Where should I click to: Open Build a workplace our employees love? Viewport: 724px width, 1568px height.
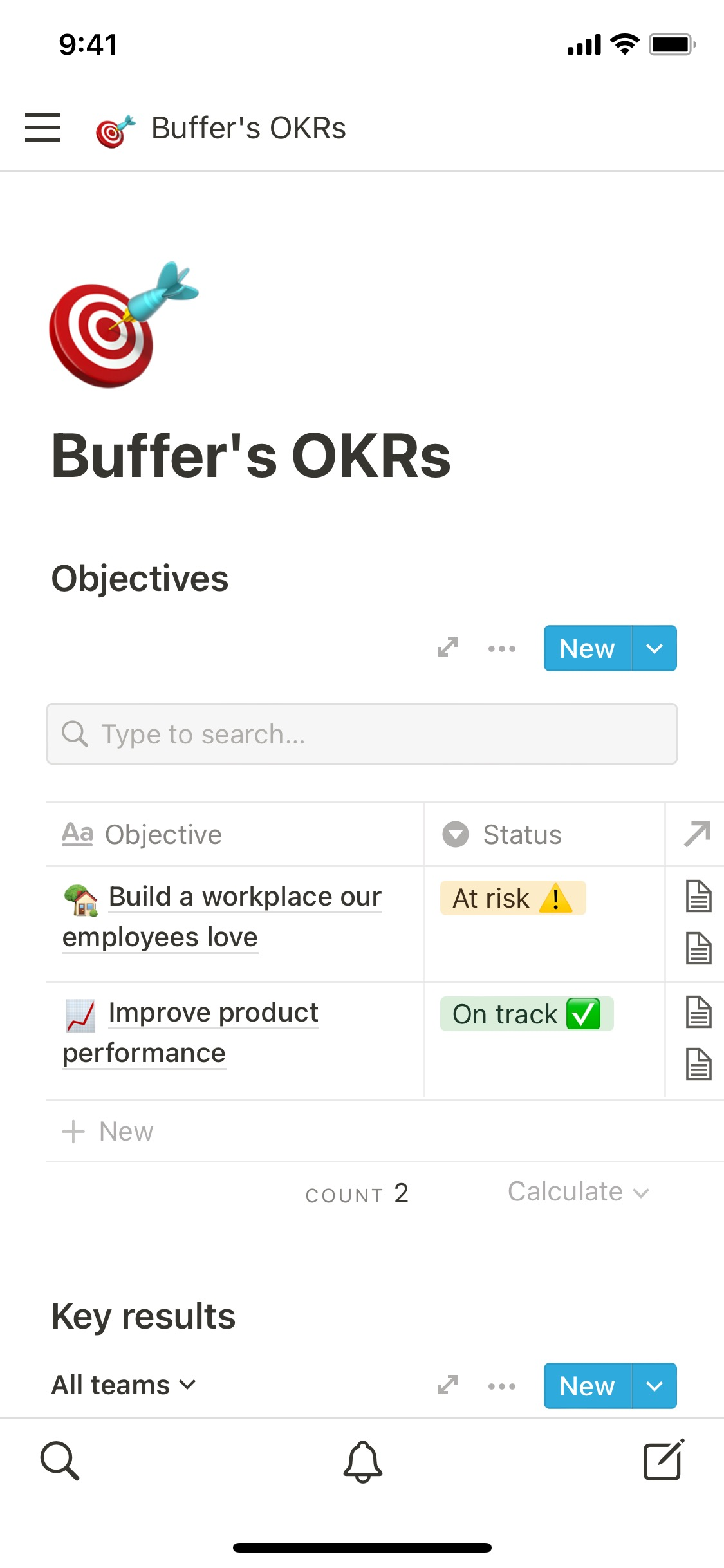pyautogui.click(x=245, y=897)
